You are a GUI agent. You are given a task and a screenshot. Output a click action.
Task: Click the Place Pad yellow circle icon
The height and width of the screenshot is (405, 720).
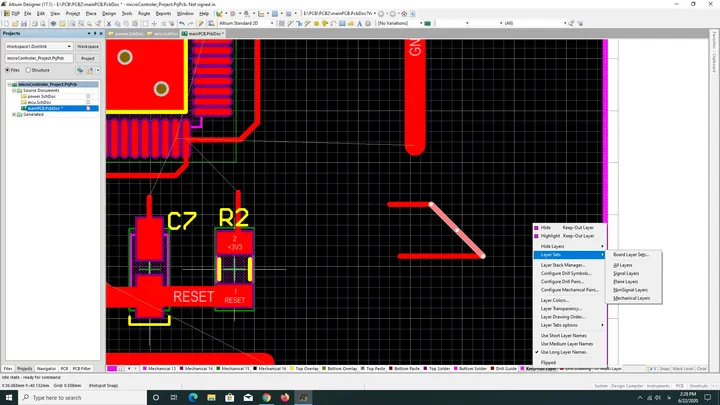click(316, 23)
